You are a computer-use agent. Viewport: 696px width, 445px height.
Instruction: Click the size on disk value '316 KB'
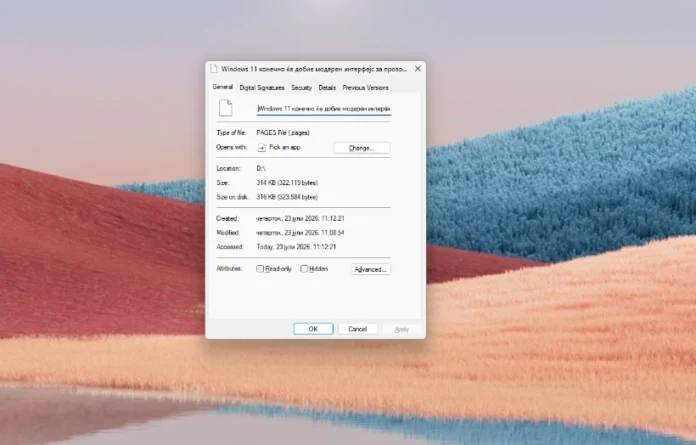pyautogui.click(x=287, y=197)
